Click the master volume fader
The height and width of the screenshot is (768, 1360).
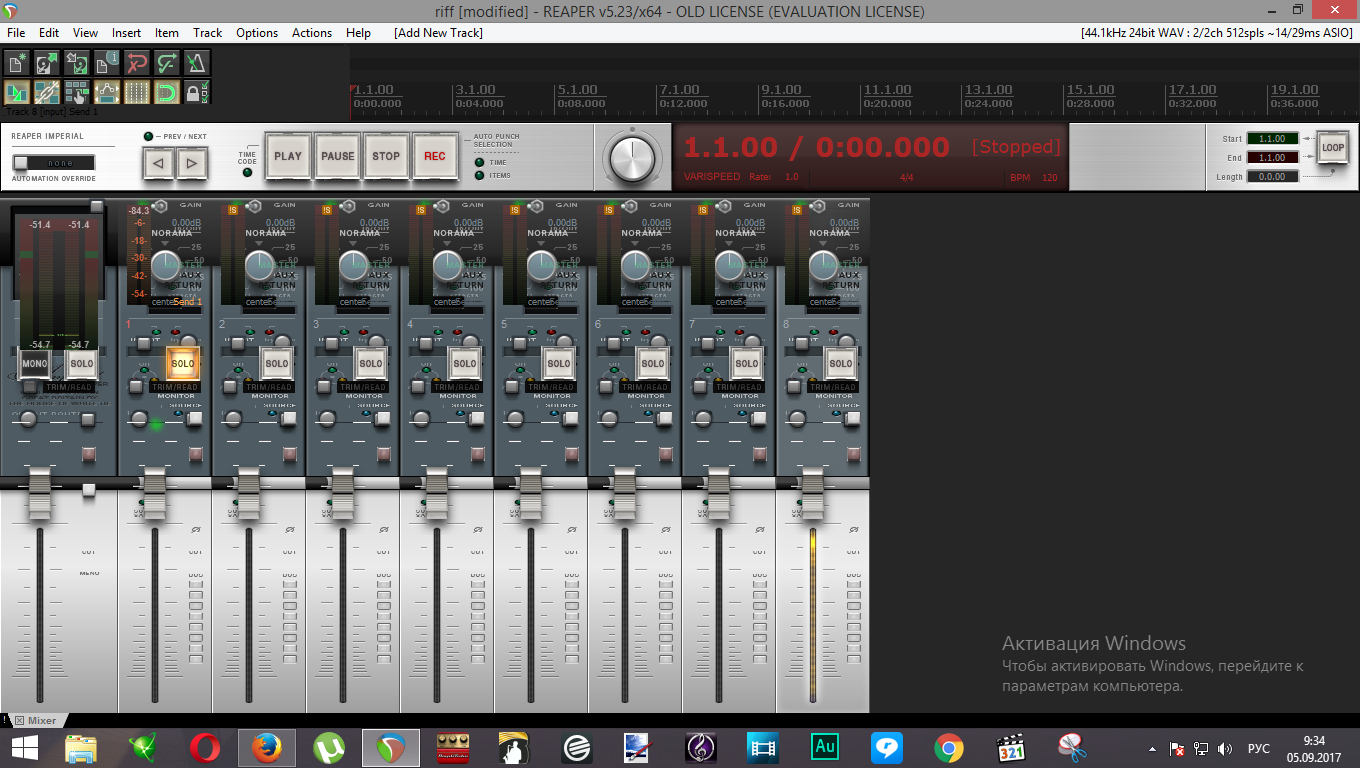[39, 494]
